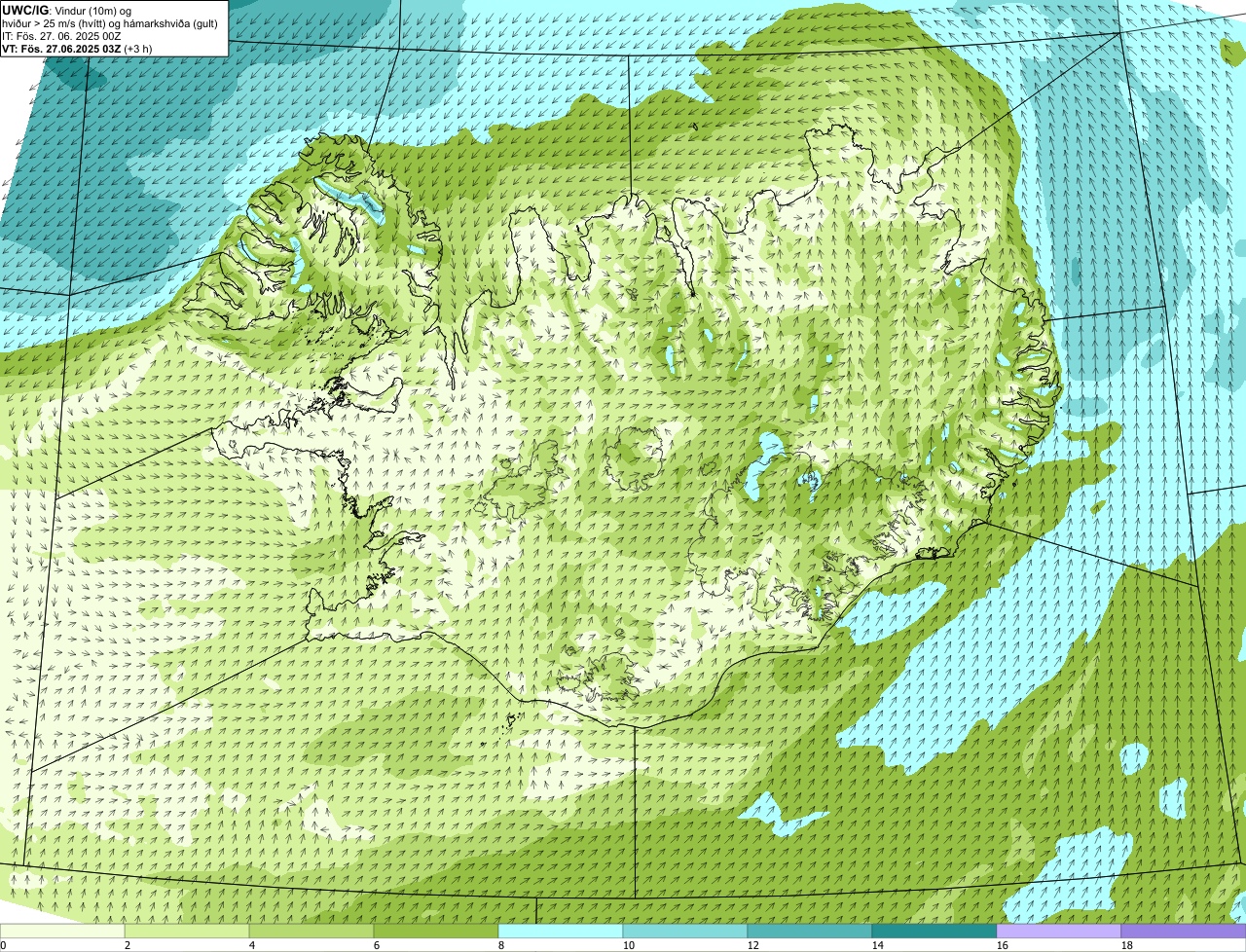The width and height of the screenshot is (1246, 952).
Task: Click the pale cream 0–2 m/s legend swatch
Action: click(62, 932)
